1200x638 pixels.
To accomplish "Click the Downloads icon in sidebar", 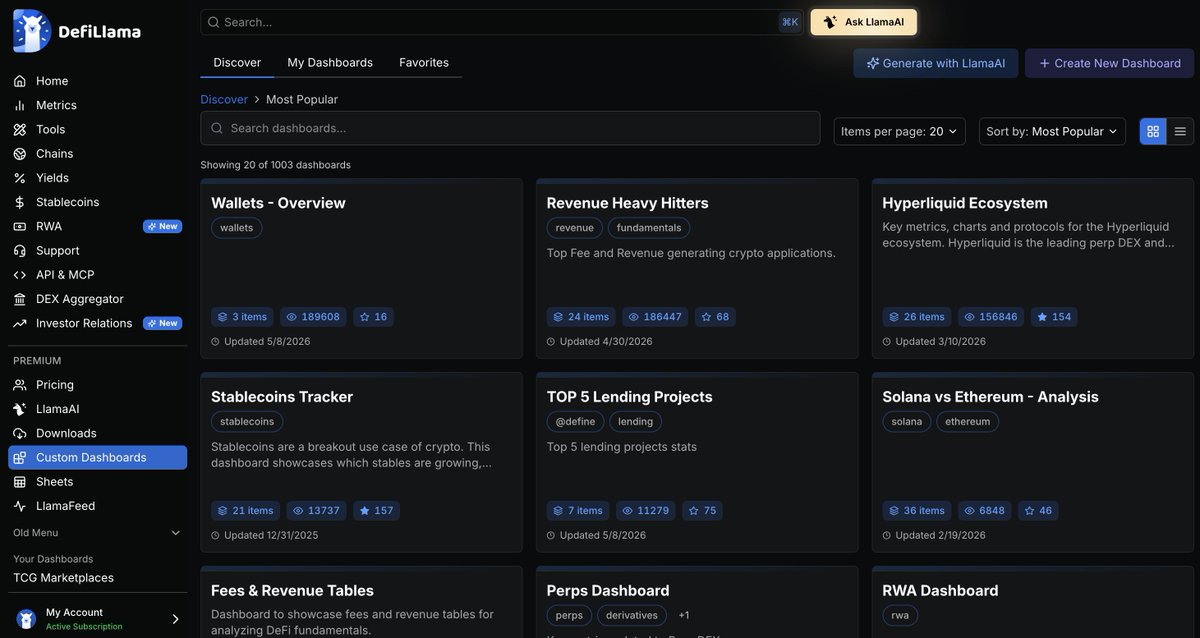I will tap(20, 433).
